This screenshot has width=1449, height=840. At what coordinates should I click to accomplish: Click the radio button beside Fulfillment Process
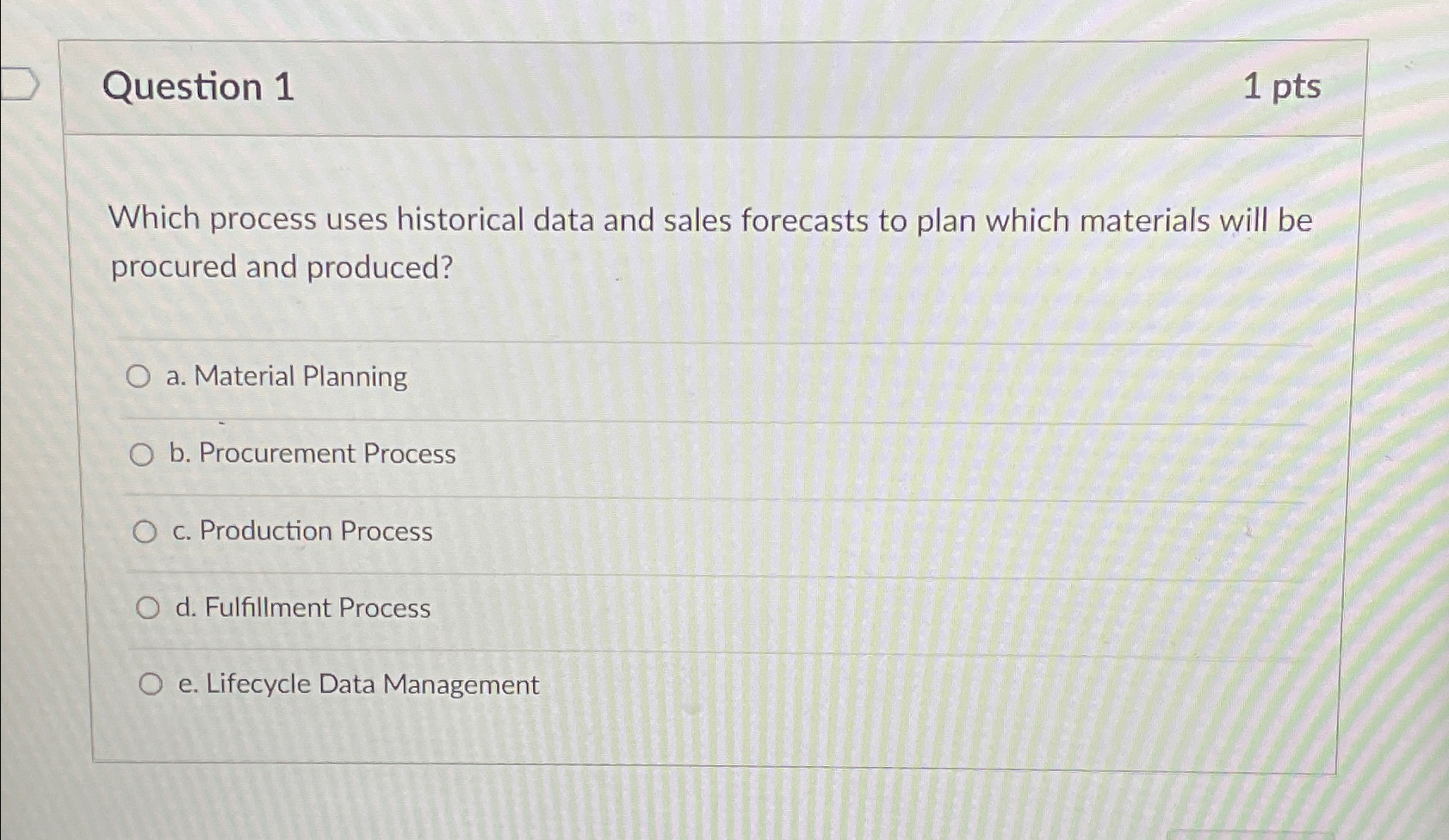pos(150,608)
